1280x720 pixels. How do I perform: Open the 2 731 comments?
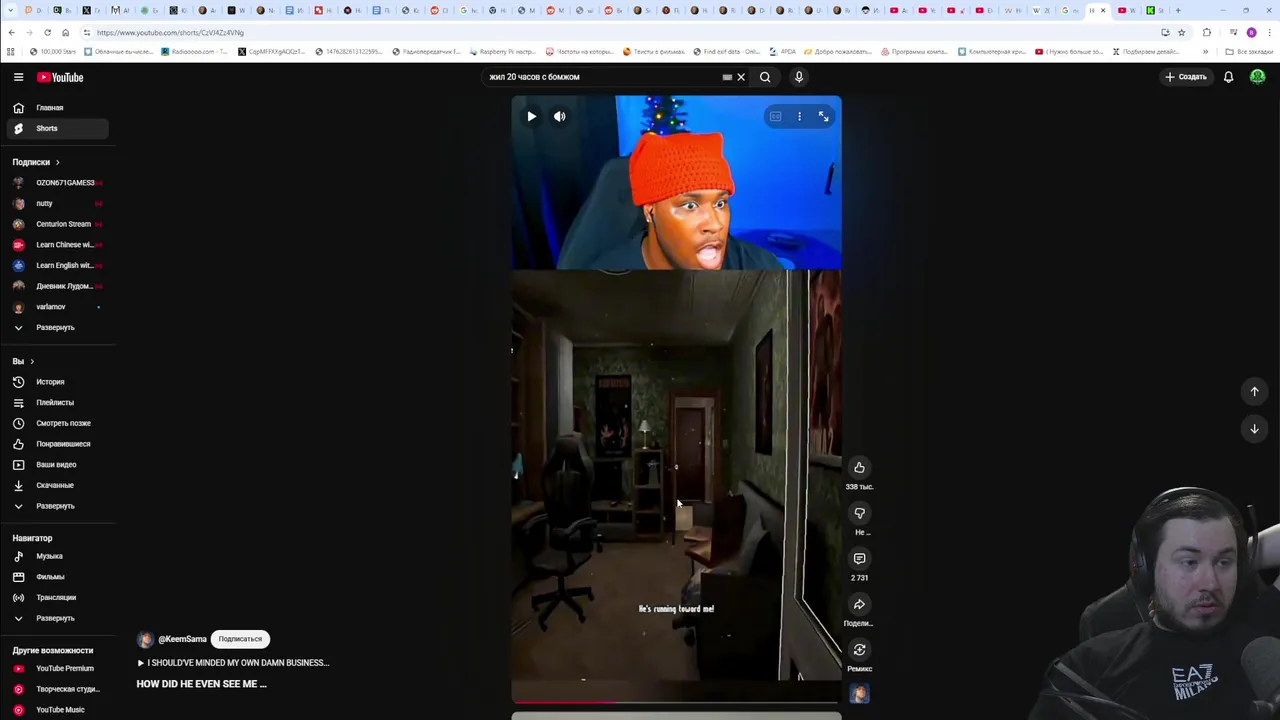(859, 559)
